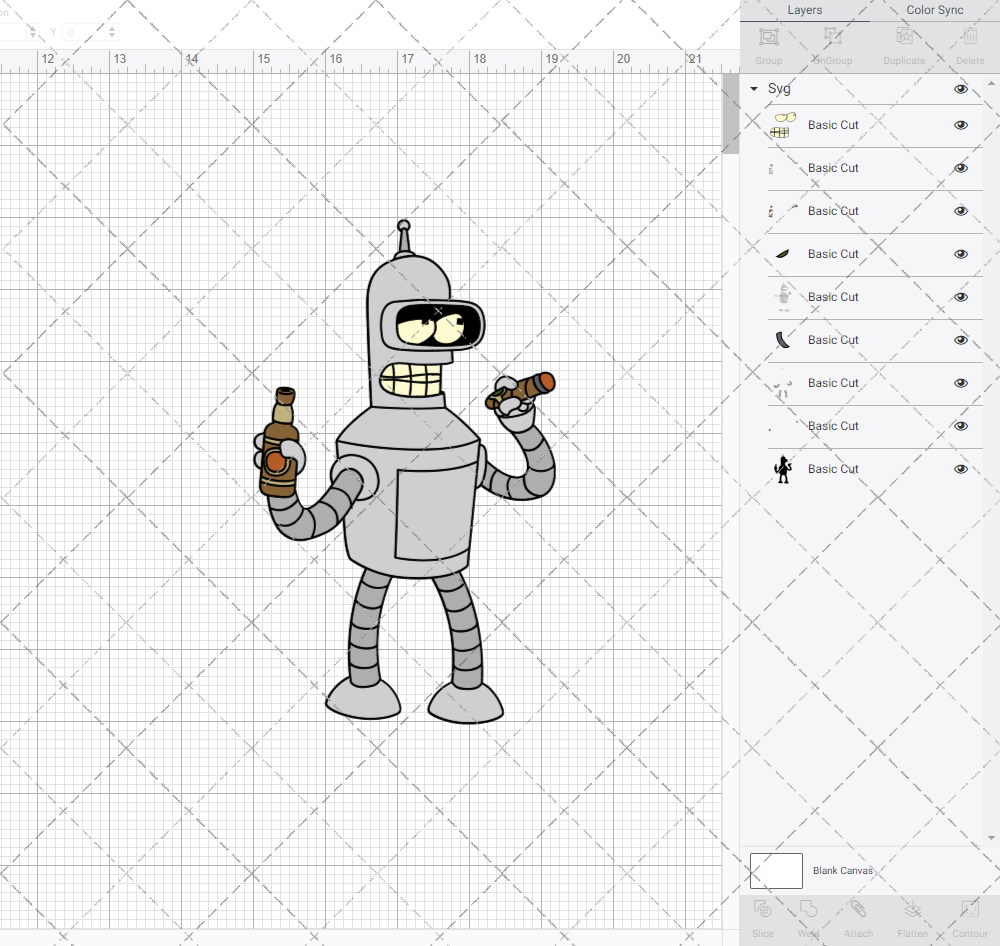The height and width of the screenshot is (946, 1000).
Task: Select the Blank Canvas row
Action: click(x=843, y=870)
